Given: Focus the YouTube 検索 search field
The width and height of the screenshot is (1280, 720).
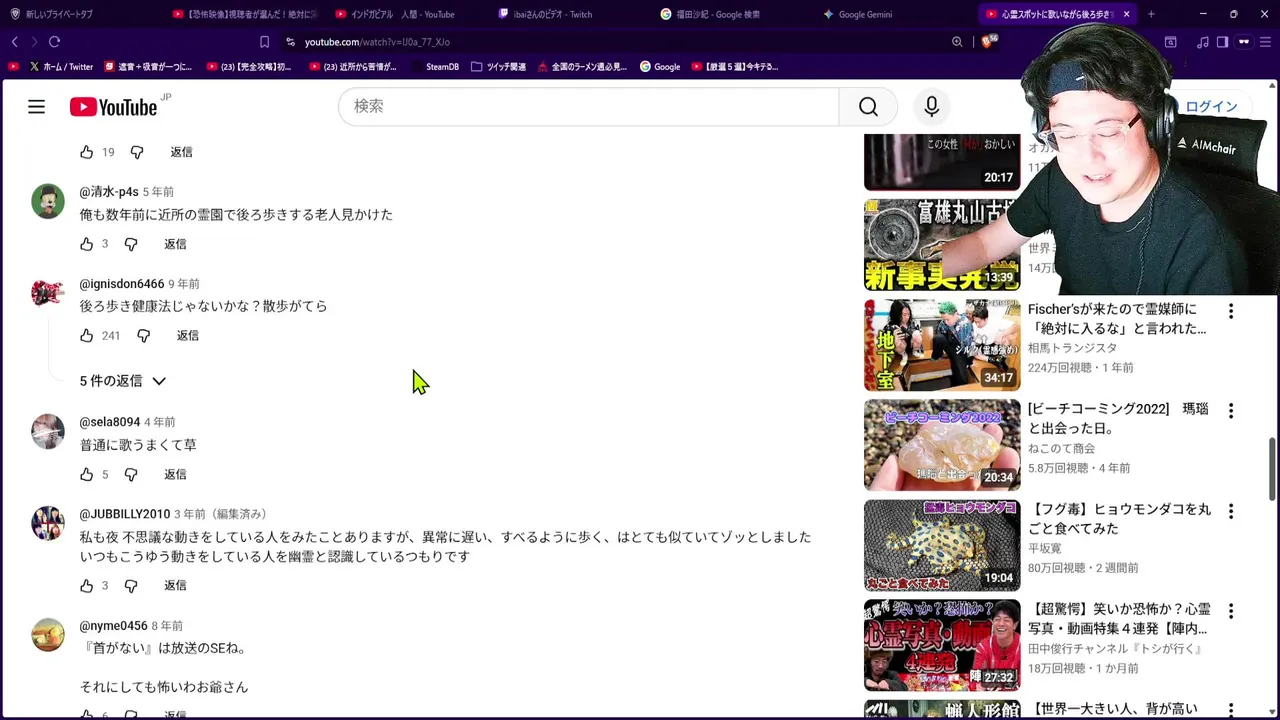Looking at the screenshot, I should (588, 107).
